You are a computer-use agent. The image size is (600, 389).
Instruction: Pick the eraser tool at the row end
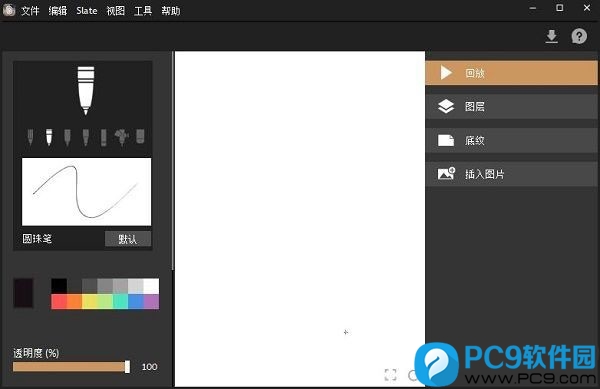click(x=140, y=137)
